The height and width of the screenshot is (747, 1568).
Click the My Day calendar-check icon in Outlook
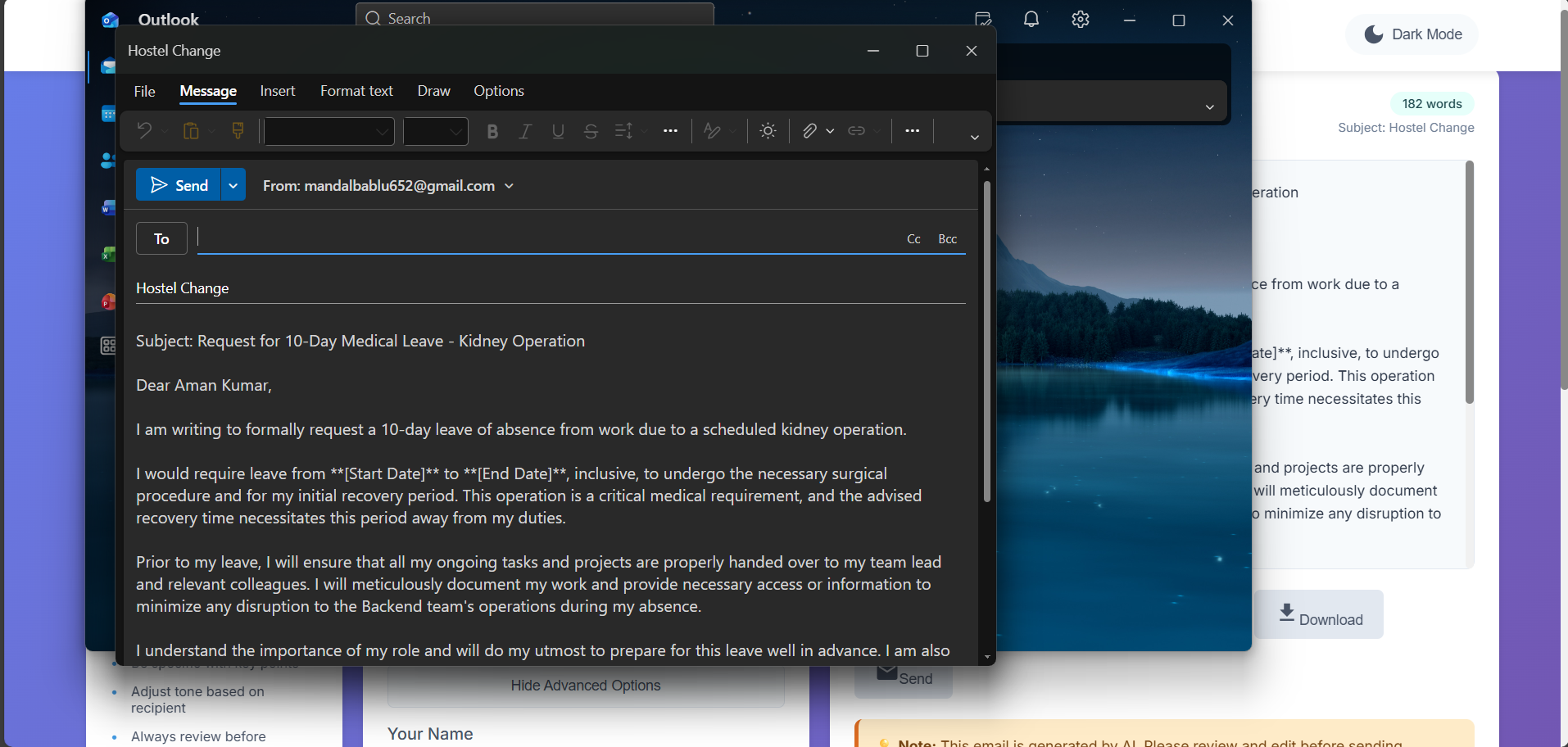[x=983, y=20]
